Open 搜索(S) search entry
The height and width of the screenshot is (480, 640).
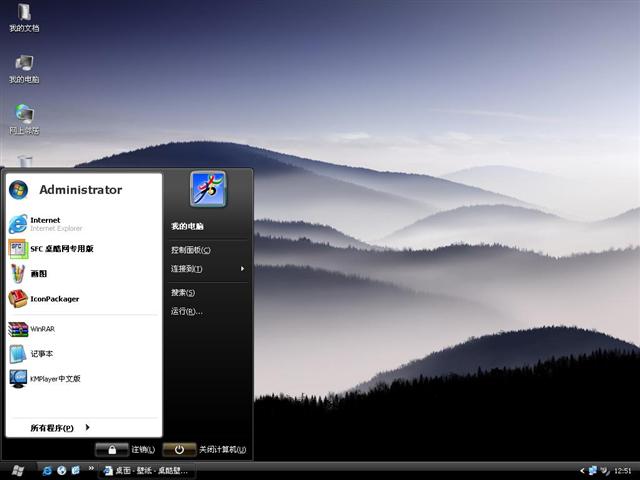pos(183,292)
